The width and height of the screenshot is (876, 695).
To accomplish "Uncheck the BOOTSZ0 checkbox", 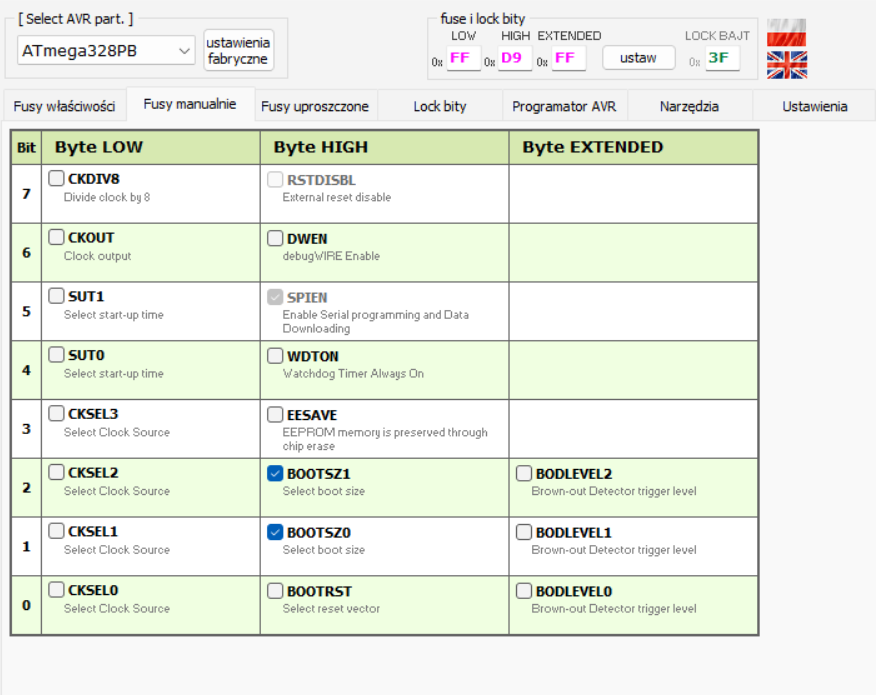I will (275, 532).
